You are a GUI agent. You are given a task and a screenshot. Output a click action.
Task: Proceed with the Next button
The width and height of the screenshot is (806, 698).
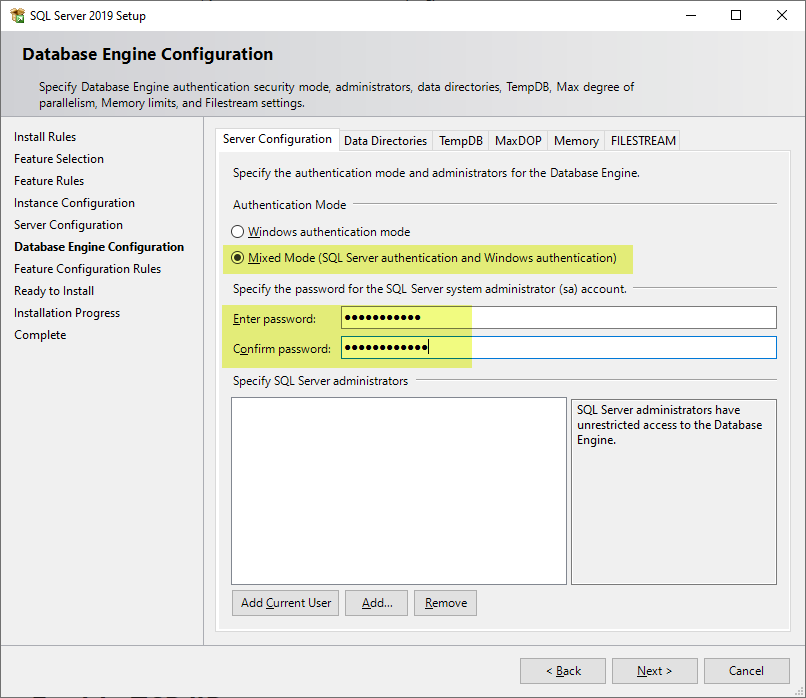[x=654, y=671]
